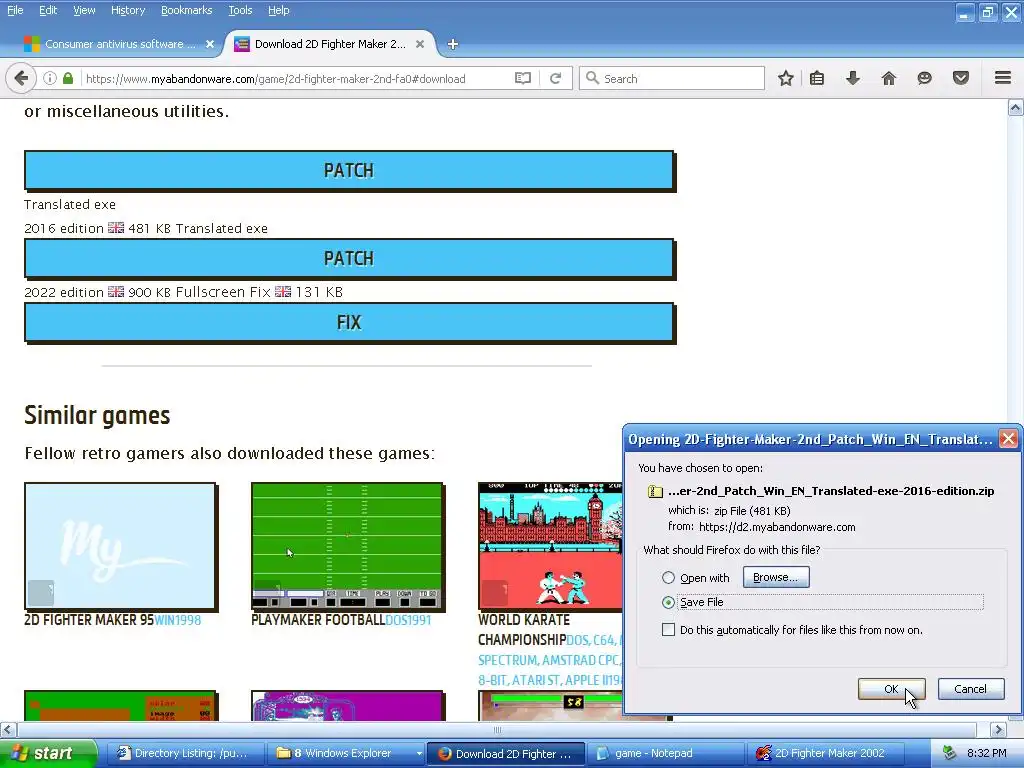The height and width of the screenshot is (768, 1024).
Task: Click horizontal scrollbar right arrow
Action: (999, 729)
